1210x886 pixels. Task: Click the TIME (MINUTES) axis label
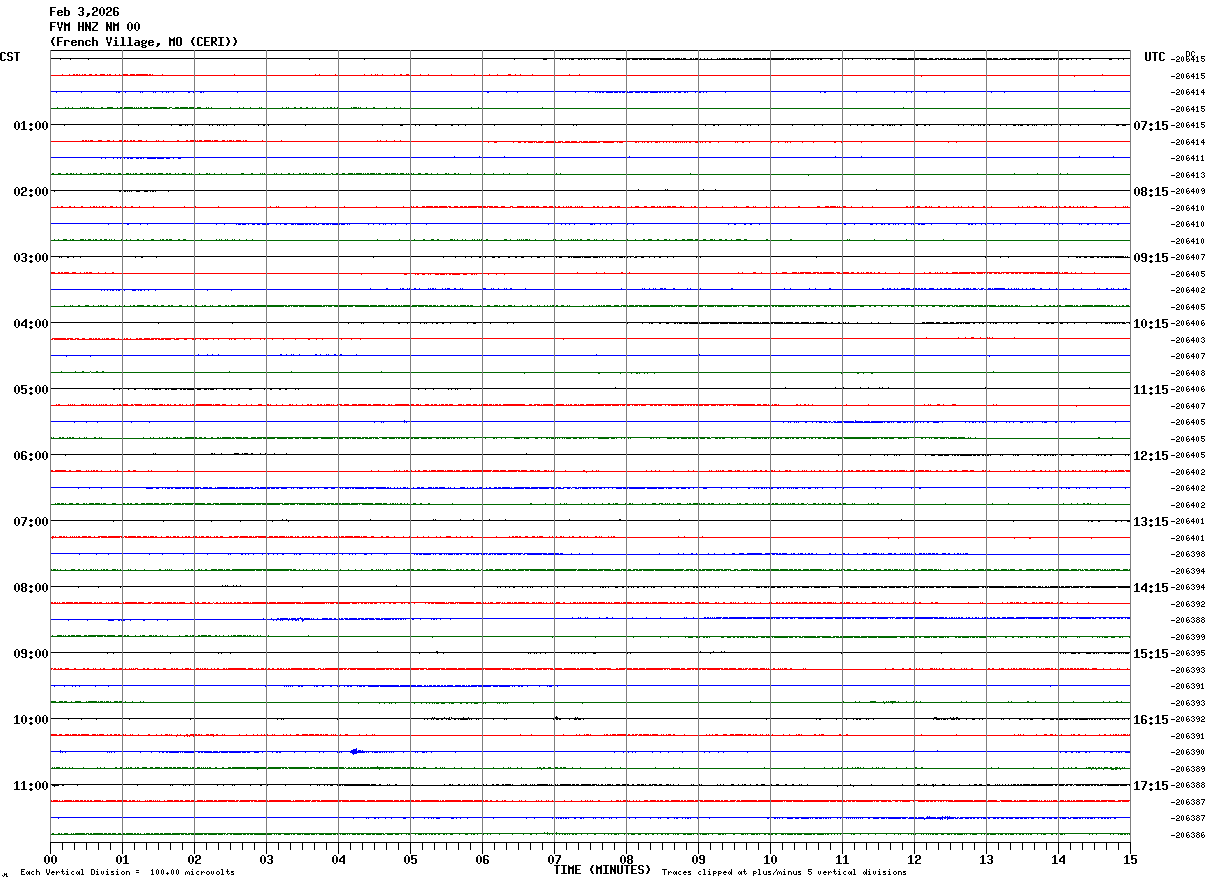point(602,870)
